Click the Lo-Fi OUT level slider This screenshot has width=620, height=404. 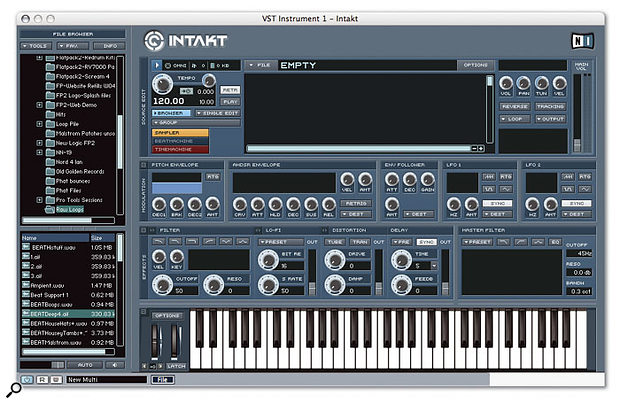click(312, 288)
